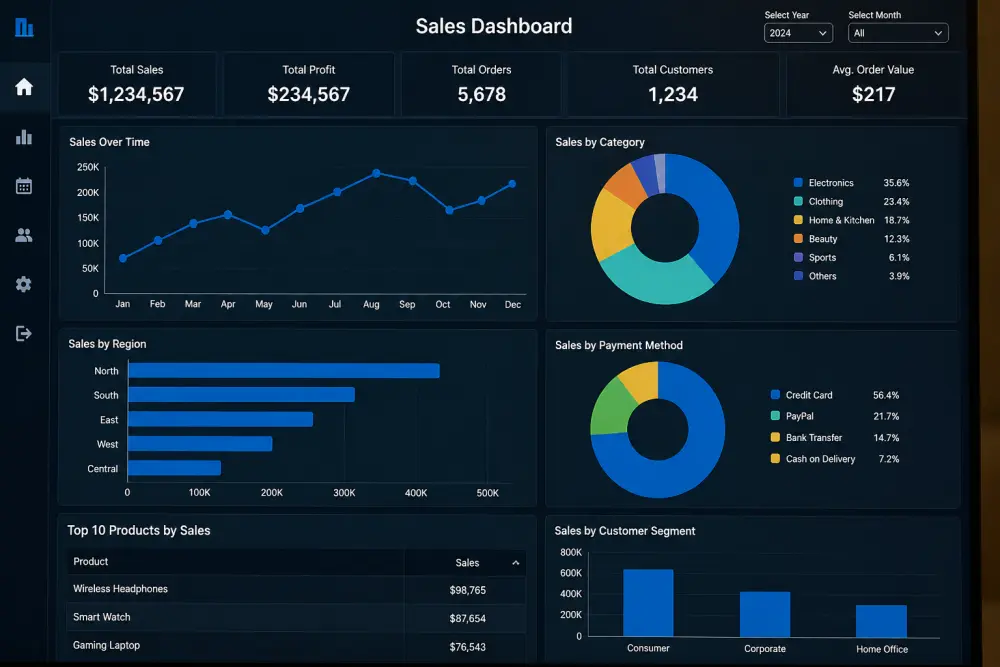Screen dimensions: 1000x667
Task: Select the Wireless Headphones row
Action: pos(297,589)
